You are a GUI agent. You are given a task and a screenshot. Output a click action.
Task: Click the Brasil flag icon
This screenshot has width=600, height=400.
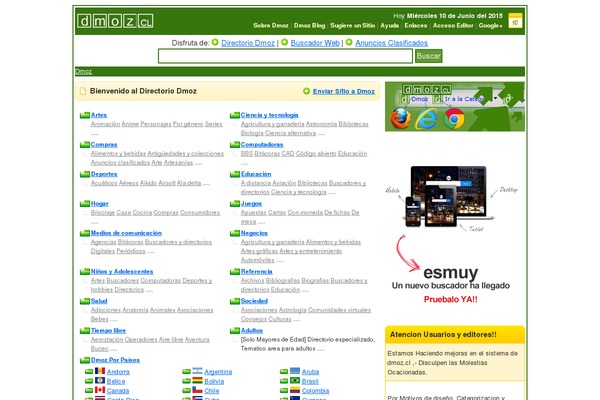point(295,380)
